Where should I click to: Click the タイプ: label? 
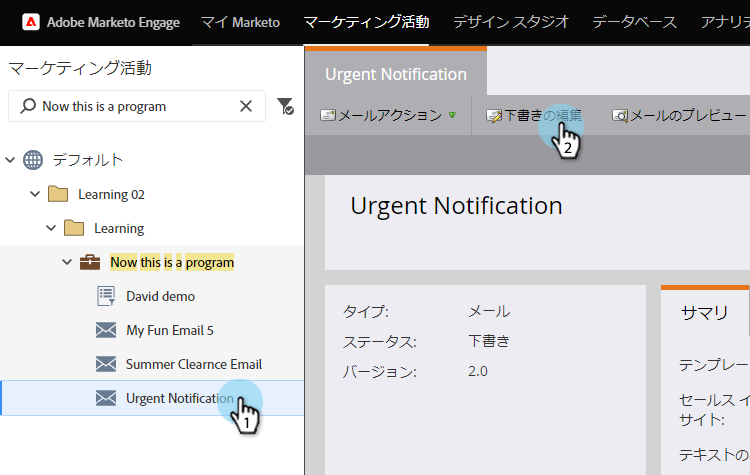[x=366, y=311]
